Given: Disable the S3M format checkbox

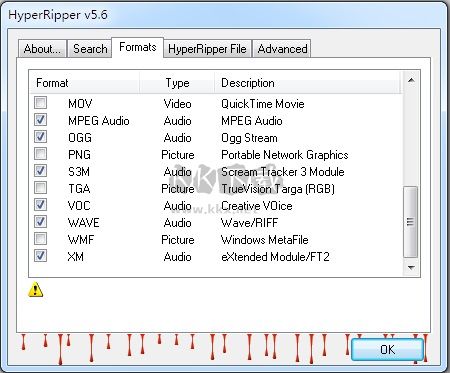Looking at the screenshot, I should [x=40, y=171].
